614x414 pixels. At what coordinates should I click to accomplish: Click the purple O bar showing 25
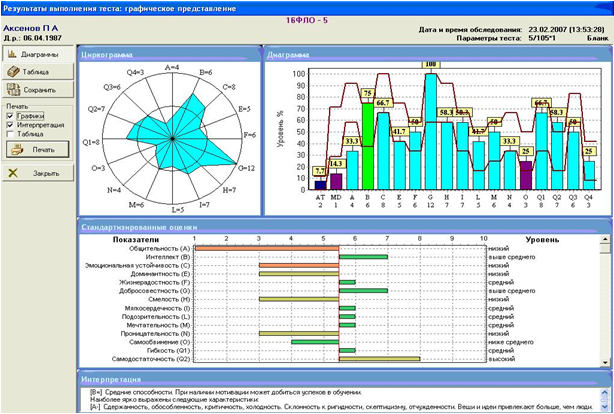(x=526, y=176)
